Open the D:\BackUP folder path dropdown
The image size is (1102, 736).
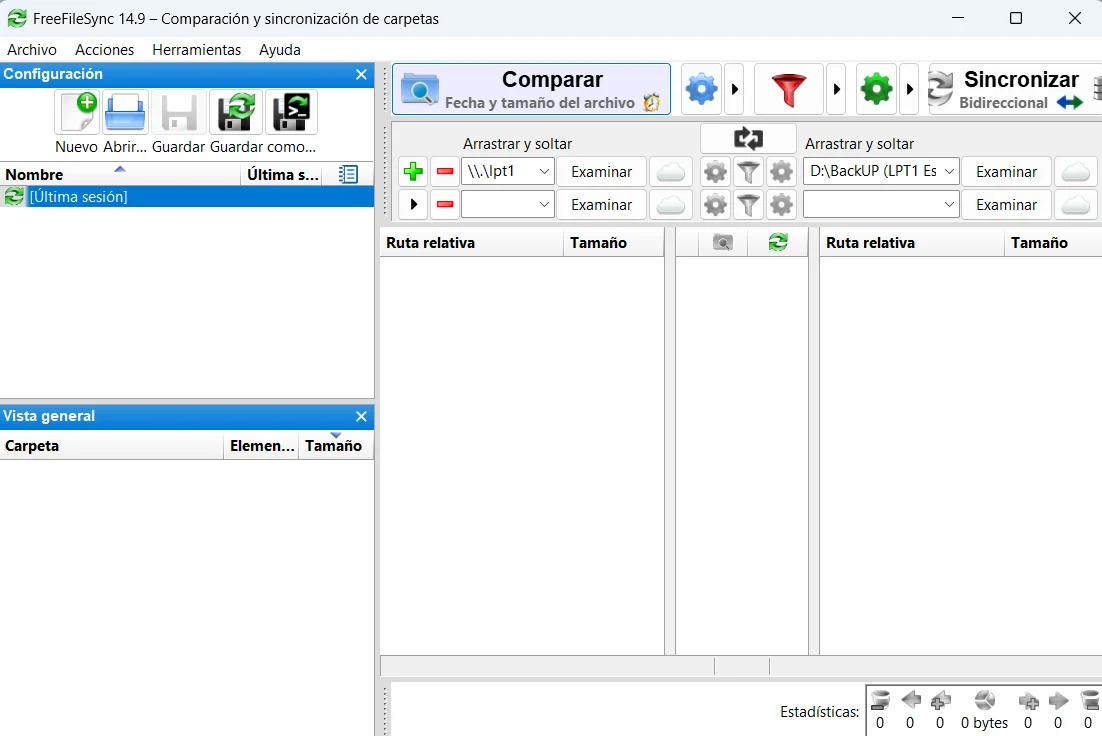pos(949,171)
